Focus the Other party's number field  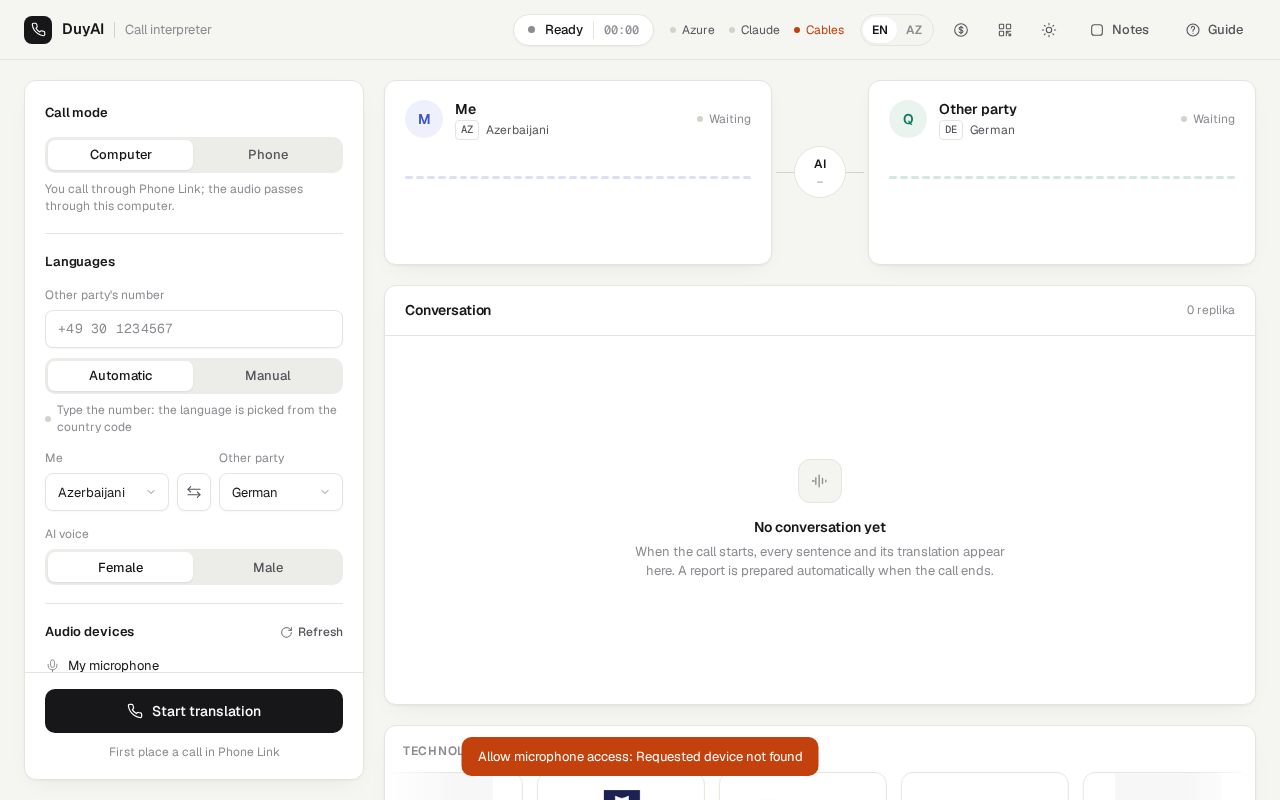pos(194,329)
